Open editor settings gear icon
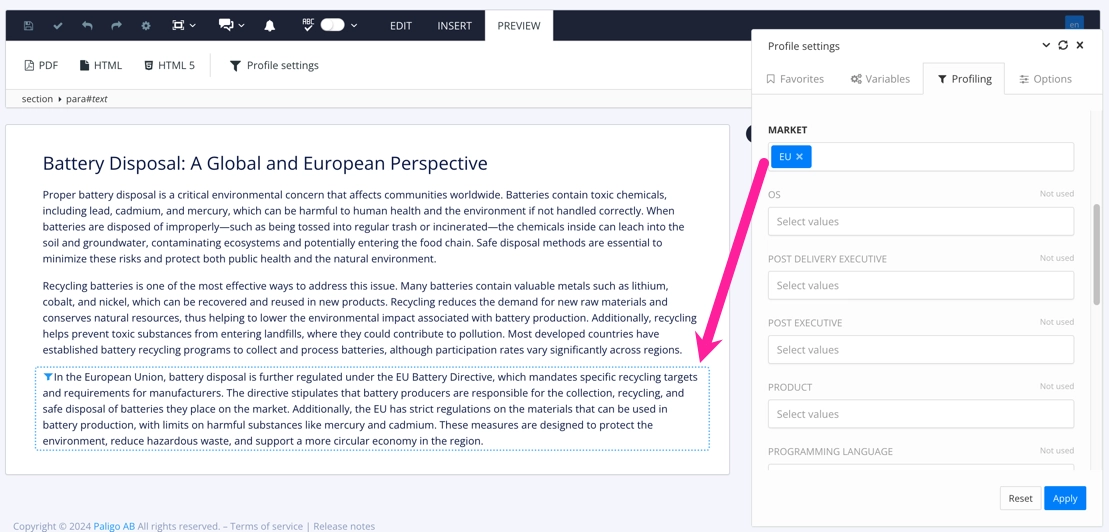Screen dimensions: 1109x532 tap(146, 25)
